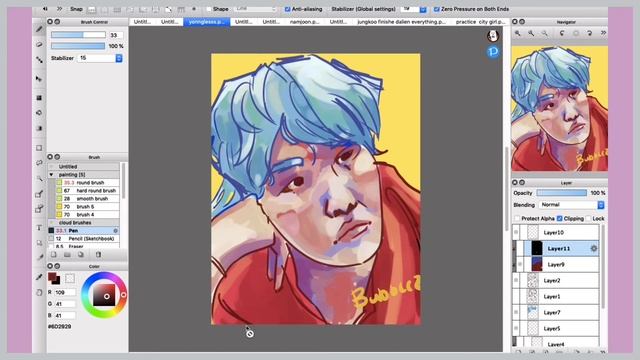Toggle visibility of Layer7

pos(516,312)
